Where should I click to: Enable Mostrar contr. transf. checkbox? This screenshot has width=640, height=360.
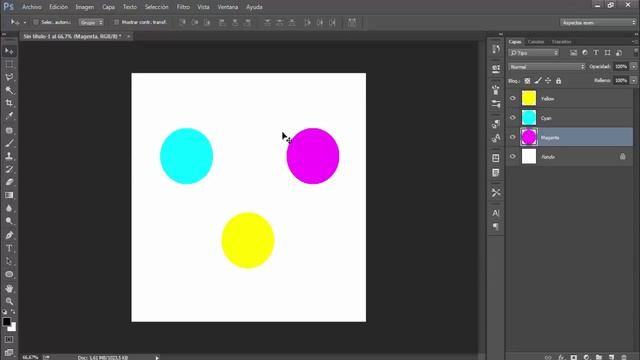pos(116,22)
